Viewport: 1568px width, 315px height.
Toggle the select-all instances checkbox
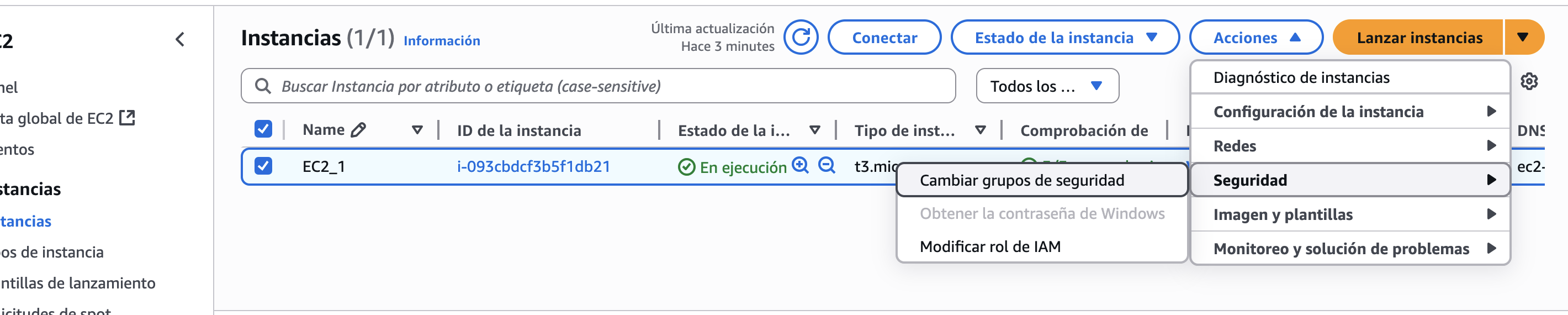[263, 129]
